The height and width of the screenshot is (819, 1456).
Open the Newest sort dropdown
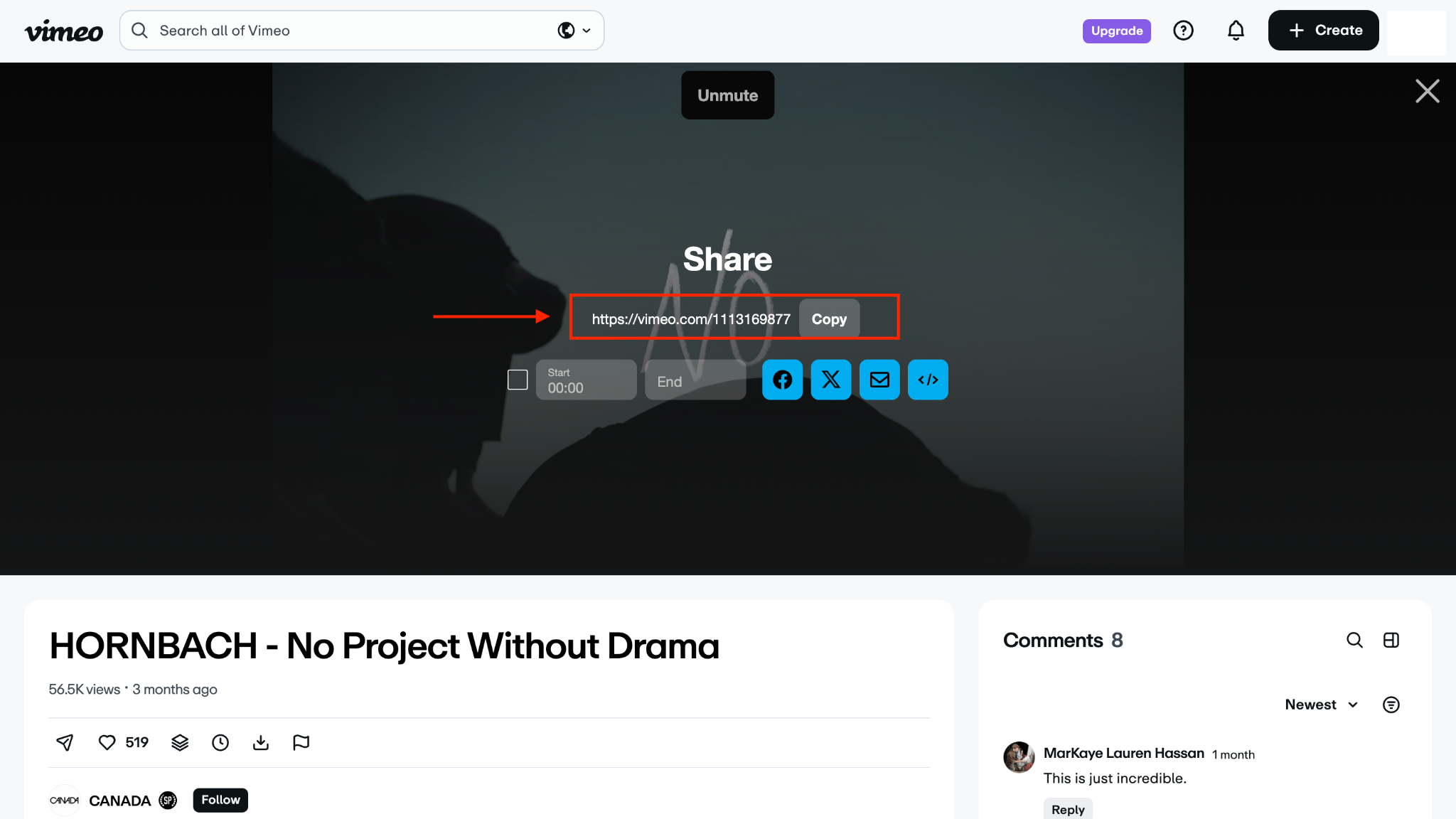point(1321,705)
